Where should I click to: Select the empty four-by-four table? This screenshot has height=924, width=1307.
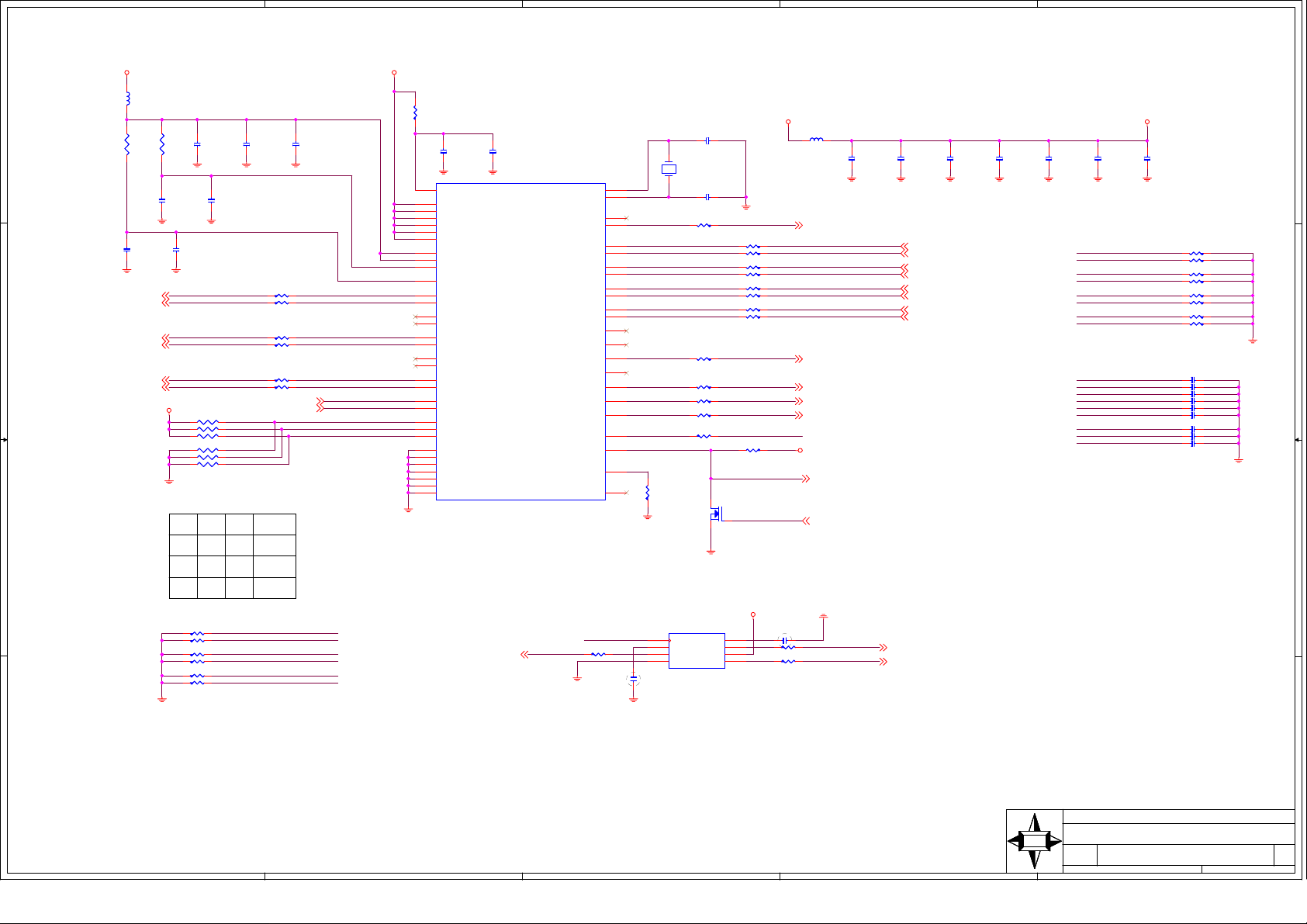[x=233, y=555]
